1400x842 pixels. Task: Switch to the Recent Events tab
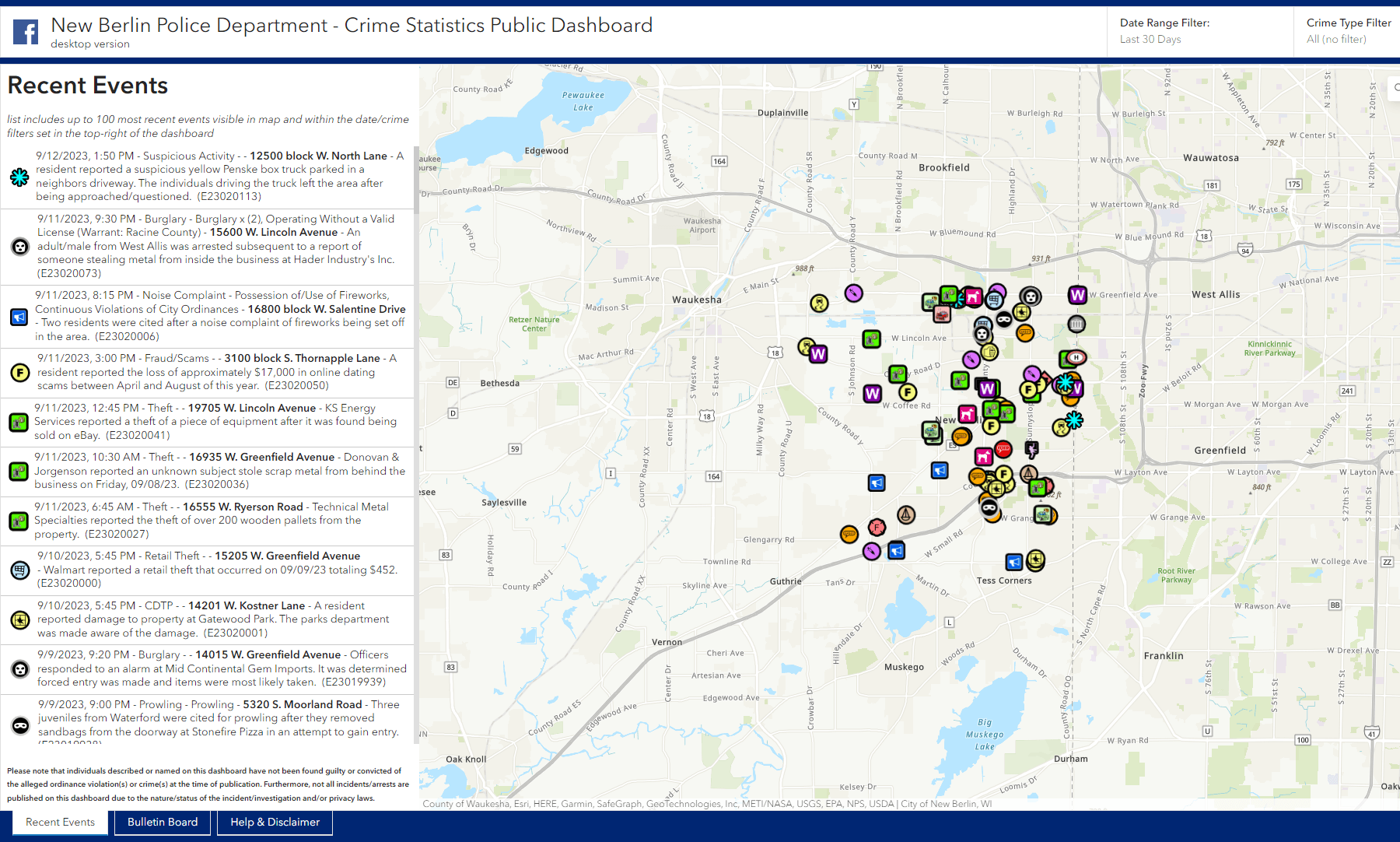tap(60, 822)
